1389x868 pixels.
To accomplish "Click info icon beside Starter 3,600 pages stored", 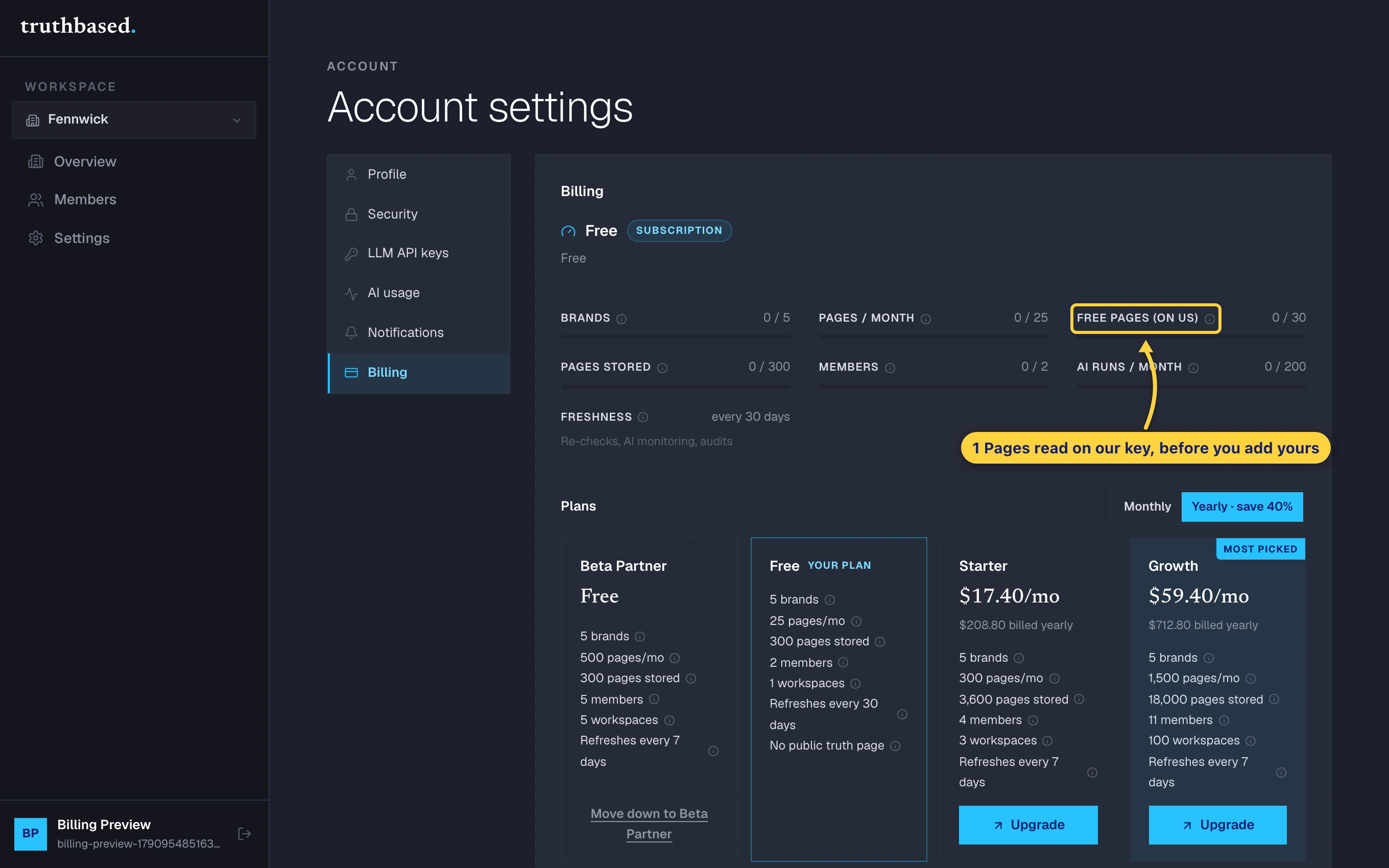I will pos(1079,699).
